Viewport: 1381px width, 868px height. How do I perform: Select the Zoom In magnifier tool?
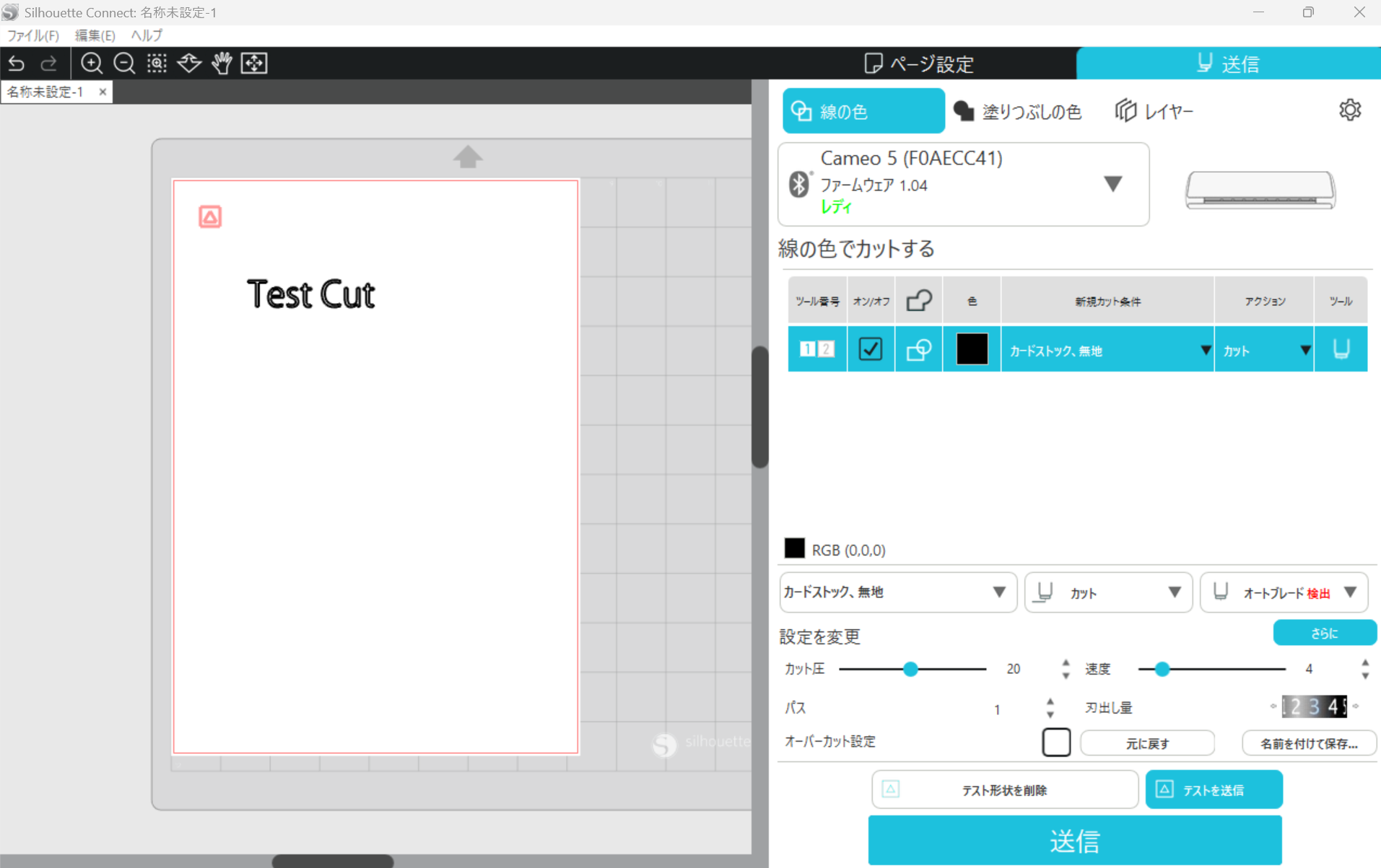click(x=91, y=63)
